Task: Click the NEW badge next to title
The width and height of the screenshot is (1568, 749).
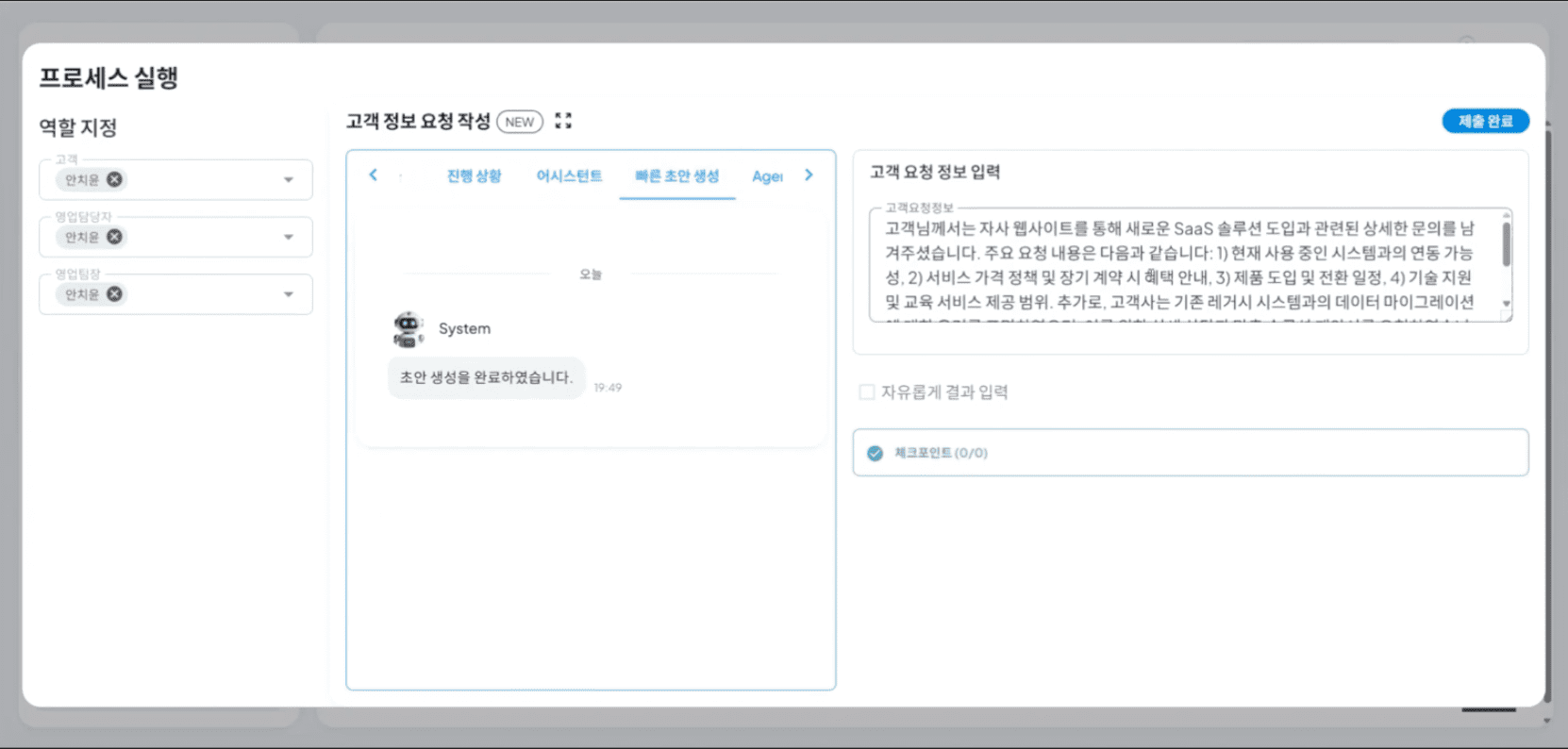Action: pyautogui.click(x=519, y=122)
